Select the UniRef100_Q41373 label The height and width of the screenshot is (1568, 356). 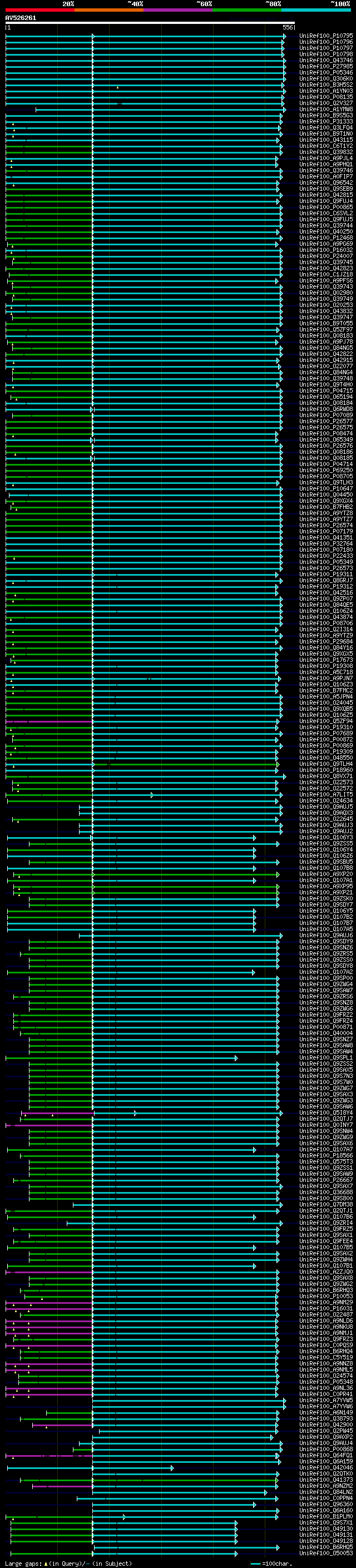pyautogui.click(x=326, y=1480)
